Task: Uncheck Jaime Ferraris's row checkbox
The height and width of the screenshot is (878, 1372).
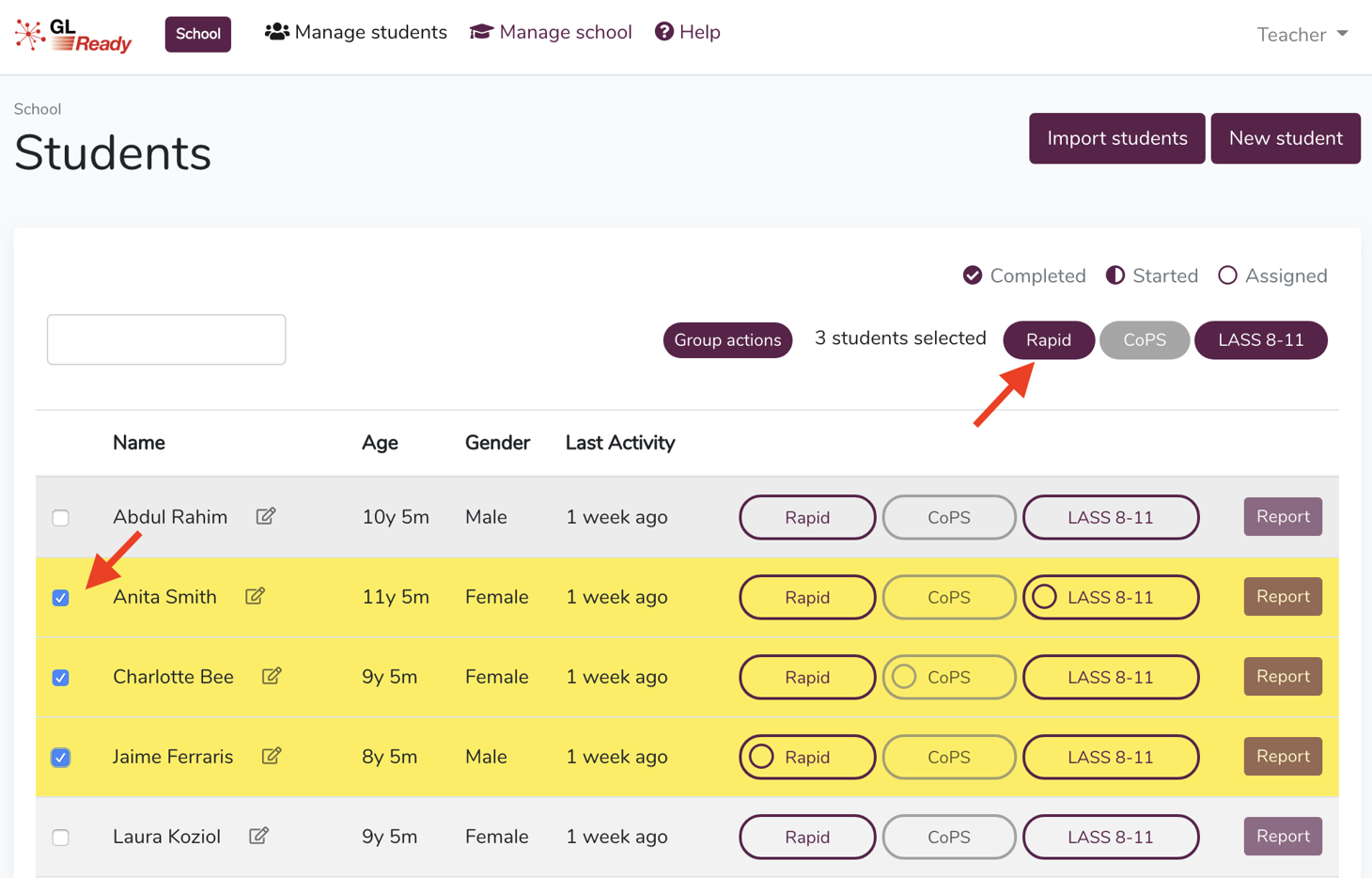Action: click(x=60, y=757)
